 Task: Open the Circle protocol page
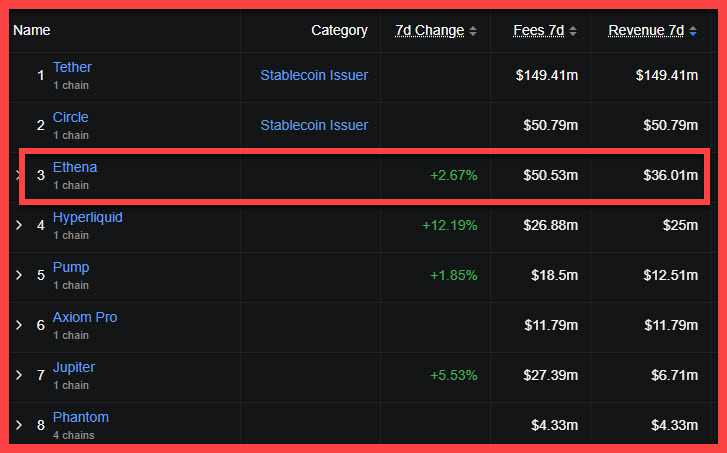[x=71, y=117]
